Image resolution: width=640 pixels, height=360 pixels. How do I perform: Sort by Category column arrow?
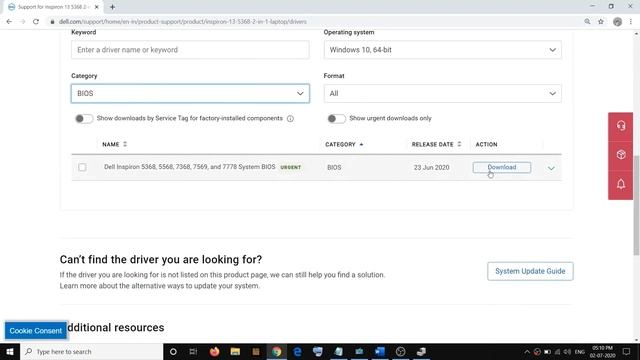click(x=361, y=144)
